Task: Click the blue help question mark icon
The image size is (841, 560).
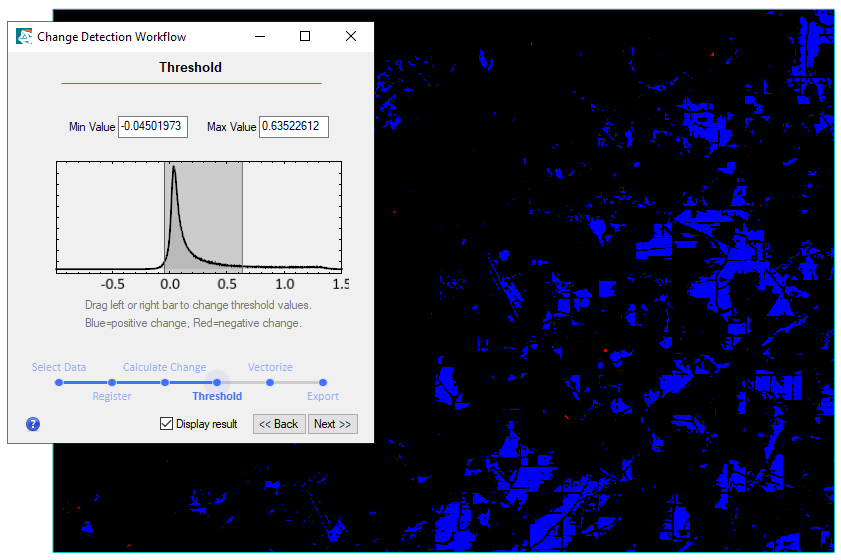Action: click(x=33, y=424)
